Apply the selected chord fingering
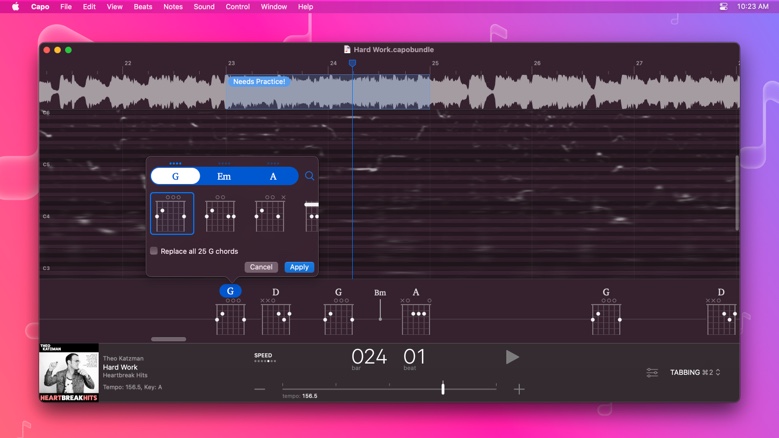Screen dimensions: 779x438 pyautogui.click(x=299, y=267)
